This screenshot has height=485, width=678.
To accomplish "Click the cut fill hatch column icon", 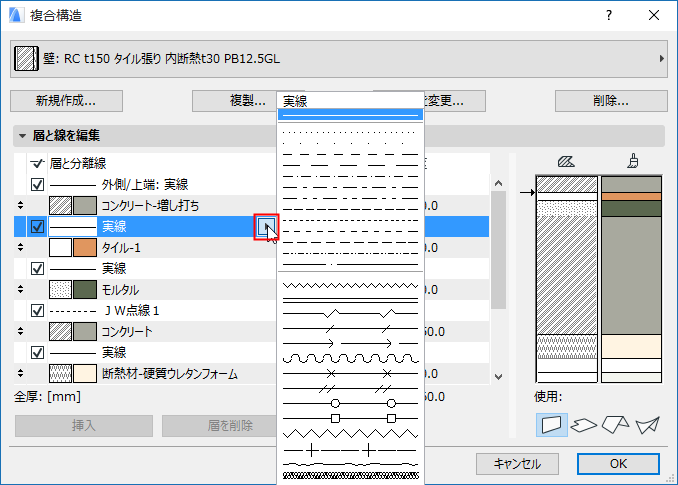I will coord(566,162).
